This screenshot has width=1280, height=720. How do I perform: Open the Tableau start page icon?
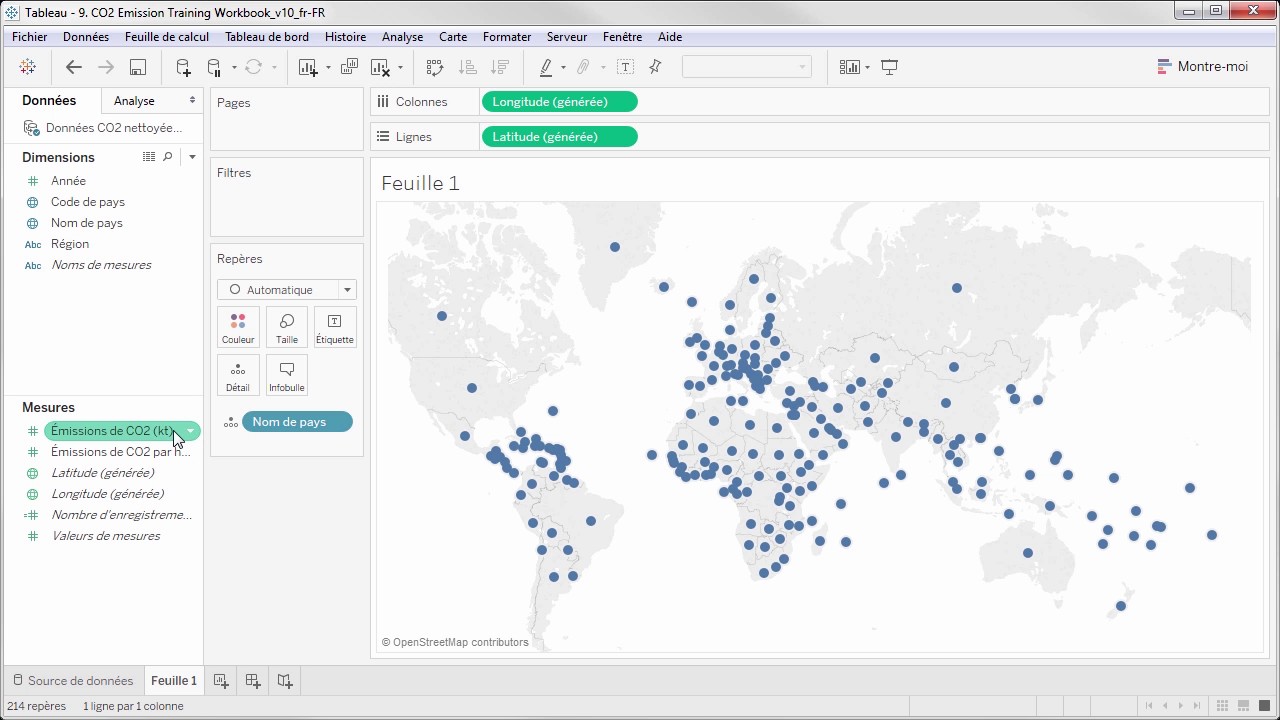pyautogui.click(x=28, y=67)
